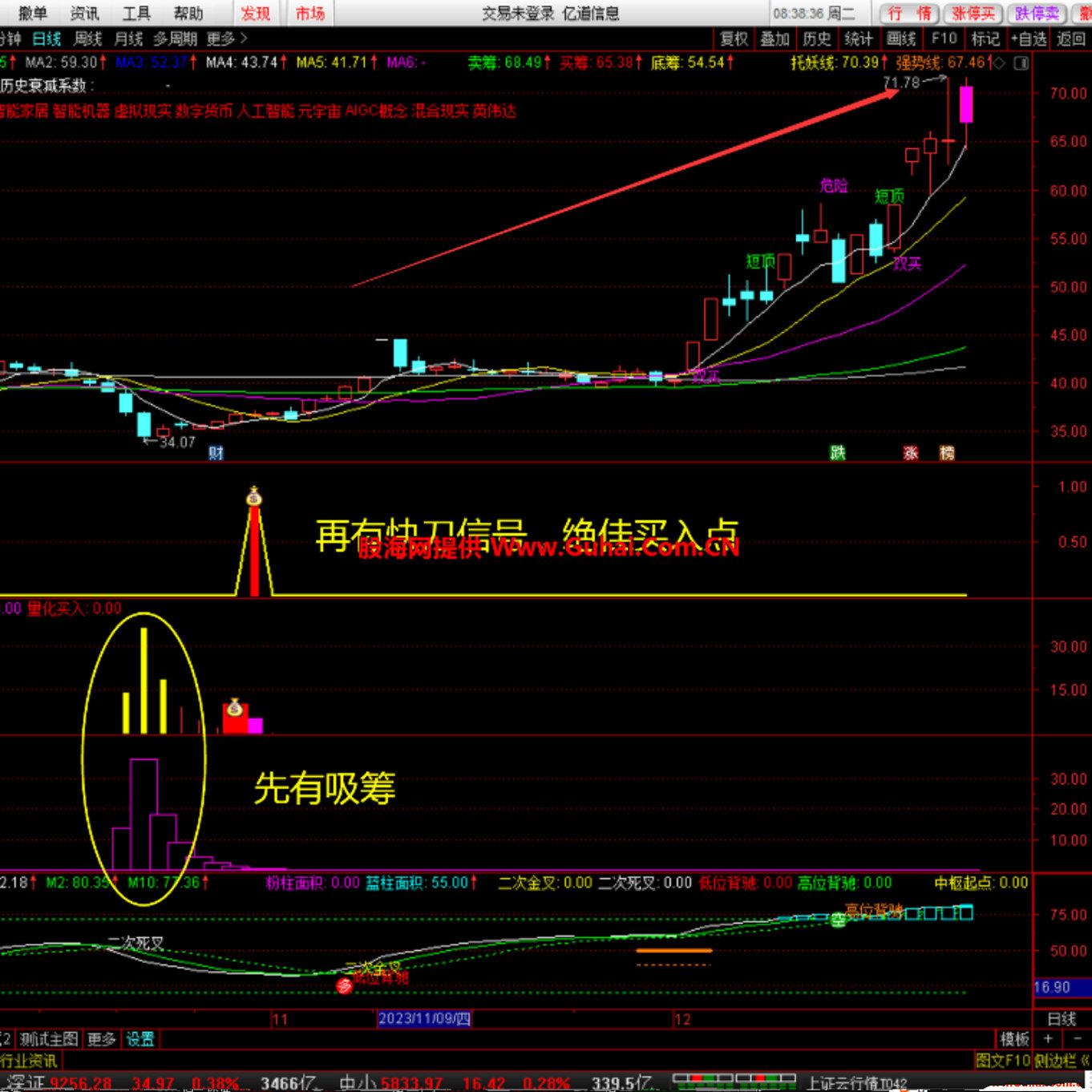Click the 行情 button
Image resolution: width=1092 pixels, height=1092 pixels.
909,13
